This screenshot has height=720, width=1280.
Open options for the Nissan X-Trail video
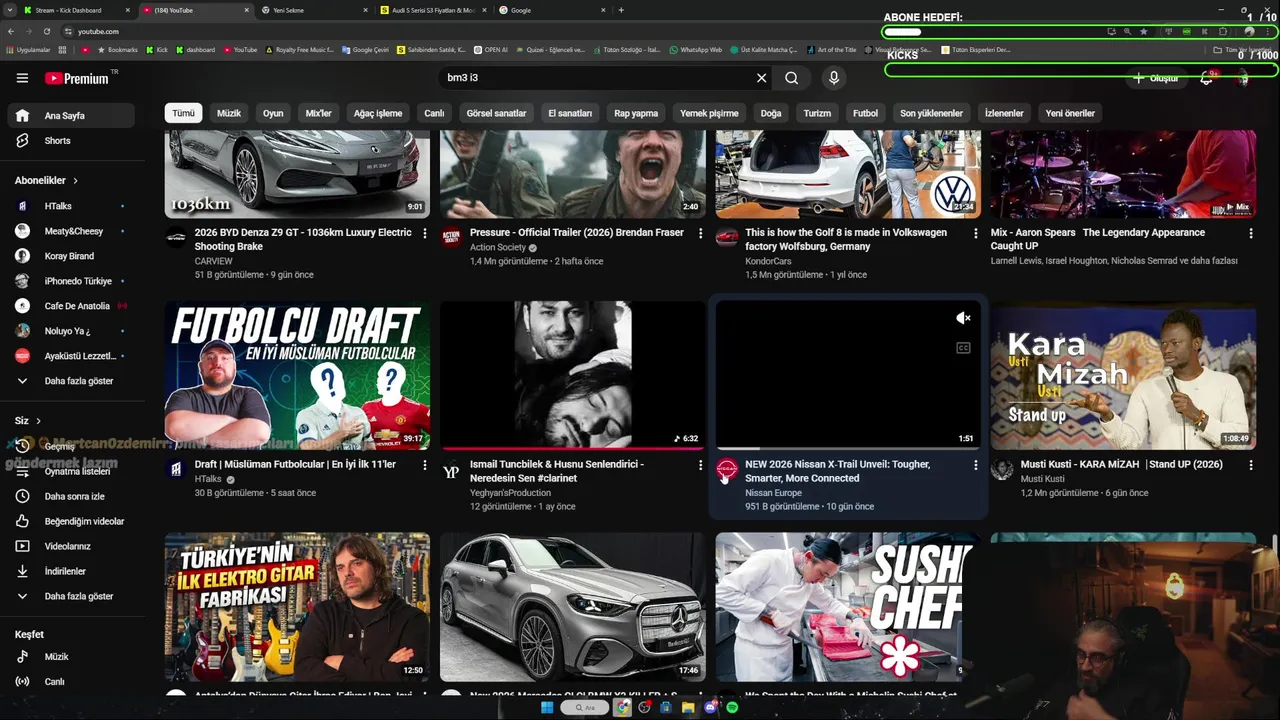point(976,465)
